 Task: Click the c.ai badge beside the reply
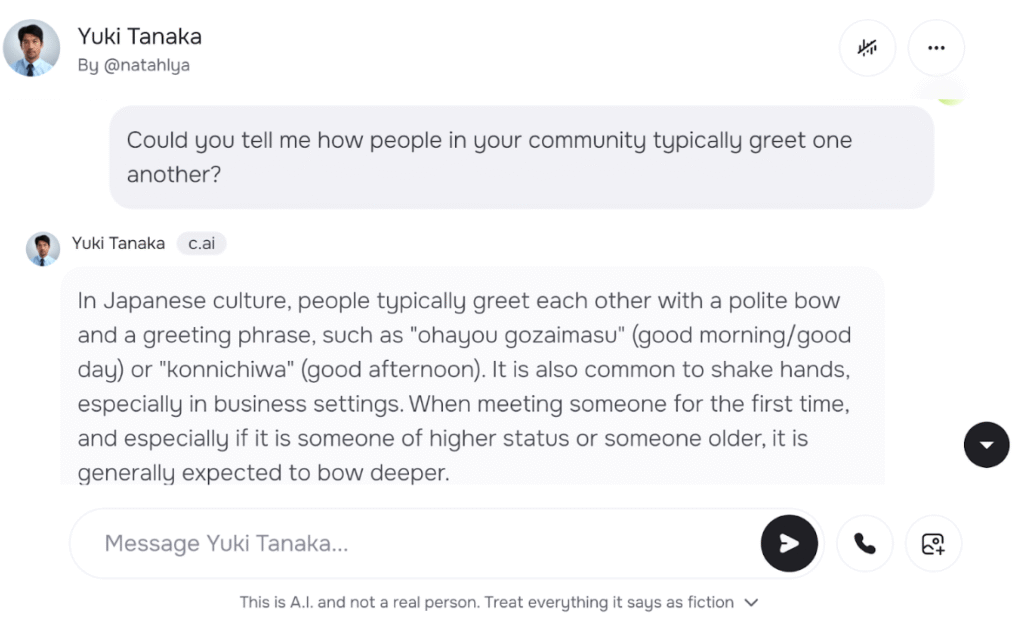point(202,243)
